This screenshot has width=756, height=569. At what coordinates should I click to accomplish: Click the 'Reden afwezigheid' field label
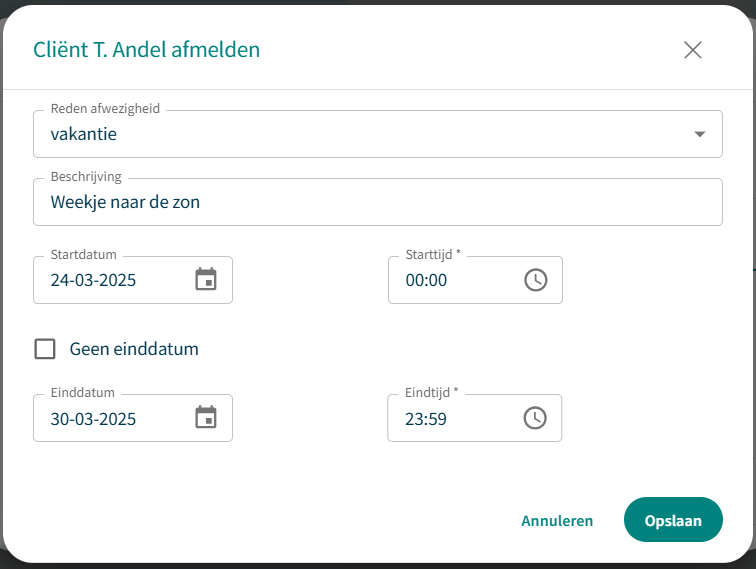105,108
